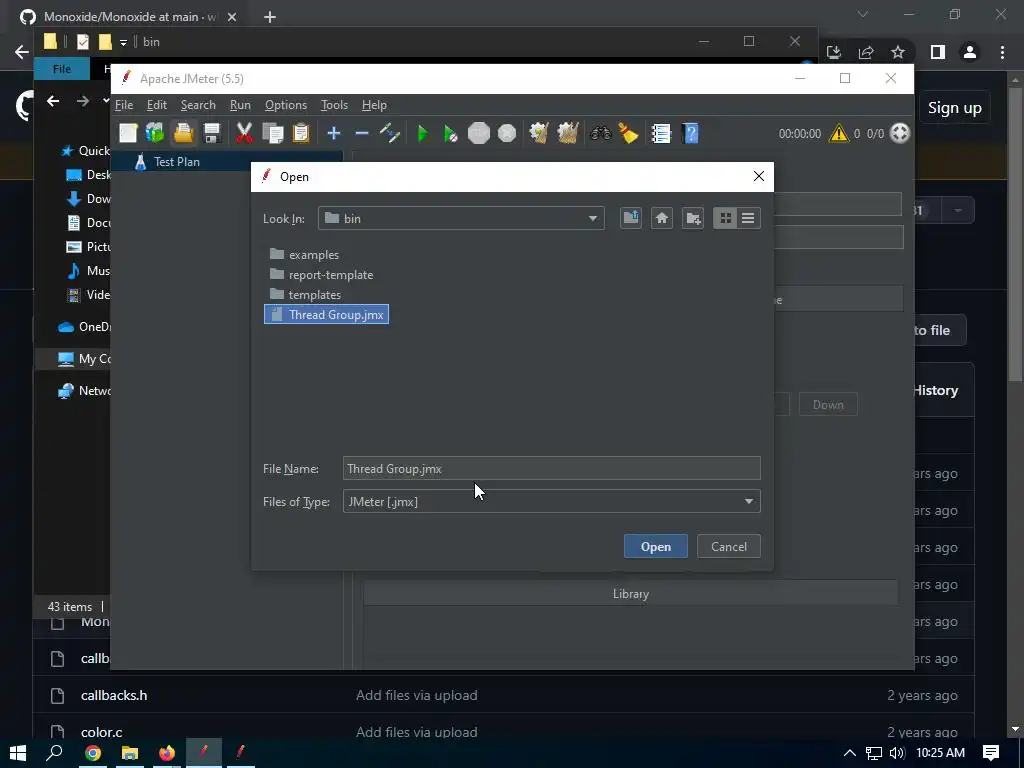Click the Save floppy disk icon in JMeter toolbar
Screen dimensions: 1024x768
coord(212,133)
